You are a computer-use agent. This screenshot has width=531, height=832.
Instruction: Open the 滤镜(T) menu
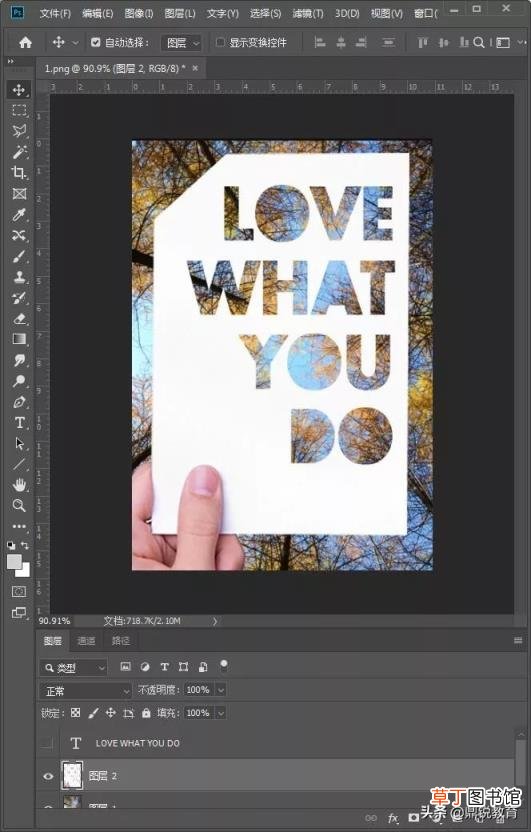(x=308, y=13)
